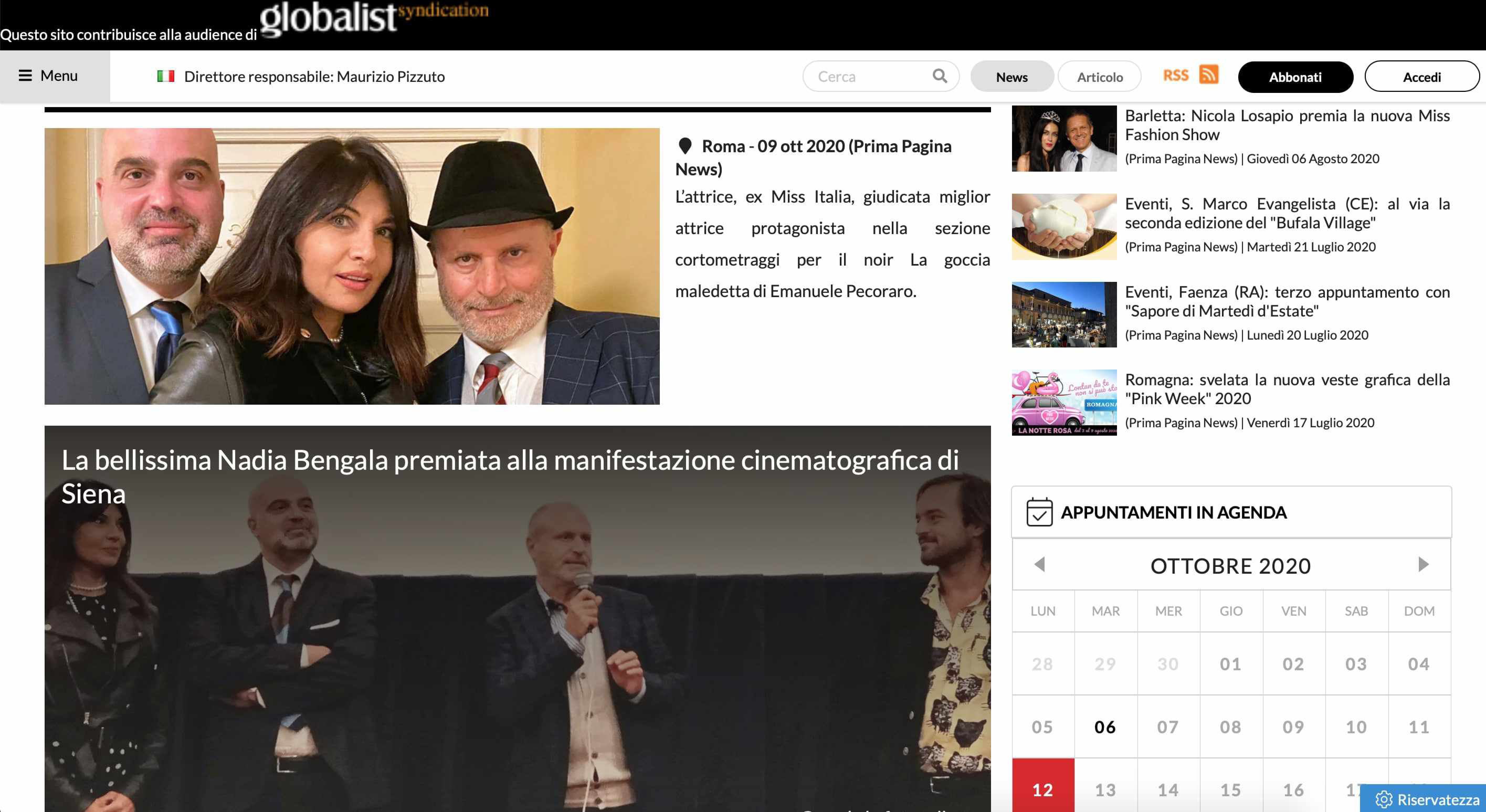Click the Accedi button
The width and height of the screenshot is (1486, 812).
click(x=1421, y=77)
